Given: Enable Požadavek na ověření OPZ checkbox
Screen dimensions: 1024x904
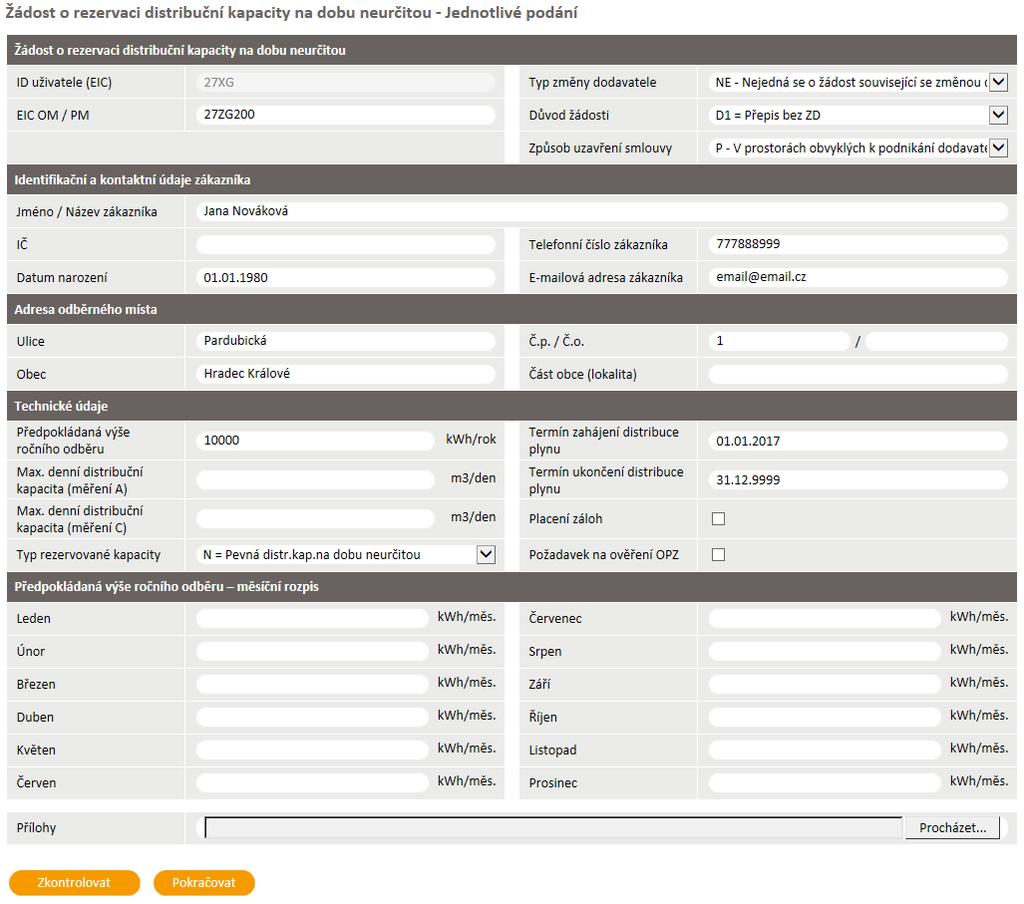Looking at the screenshot, I should coord(718,555).
